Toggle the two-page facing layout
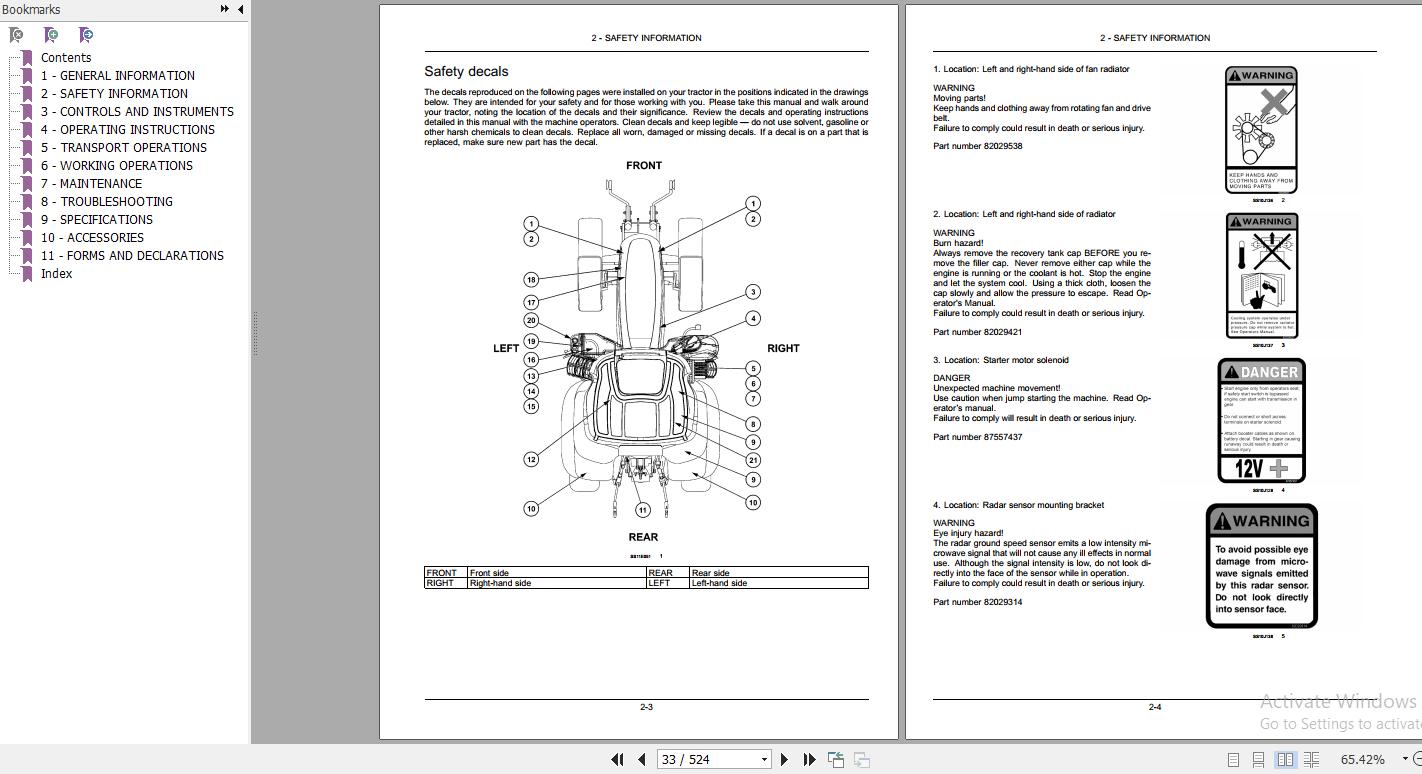 (x=1285, y=760)
